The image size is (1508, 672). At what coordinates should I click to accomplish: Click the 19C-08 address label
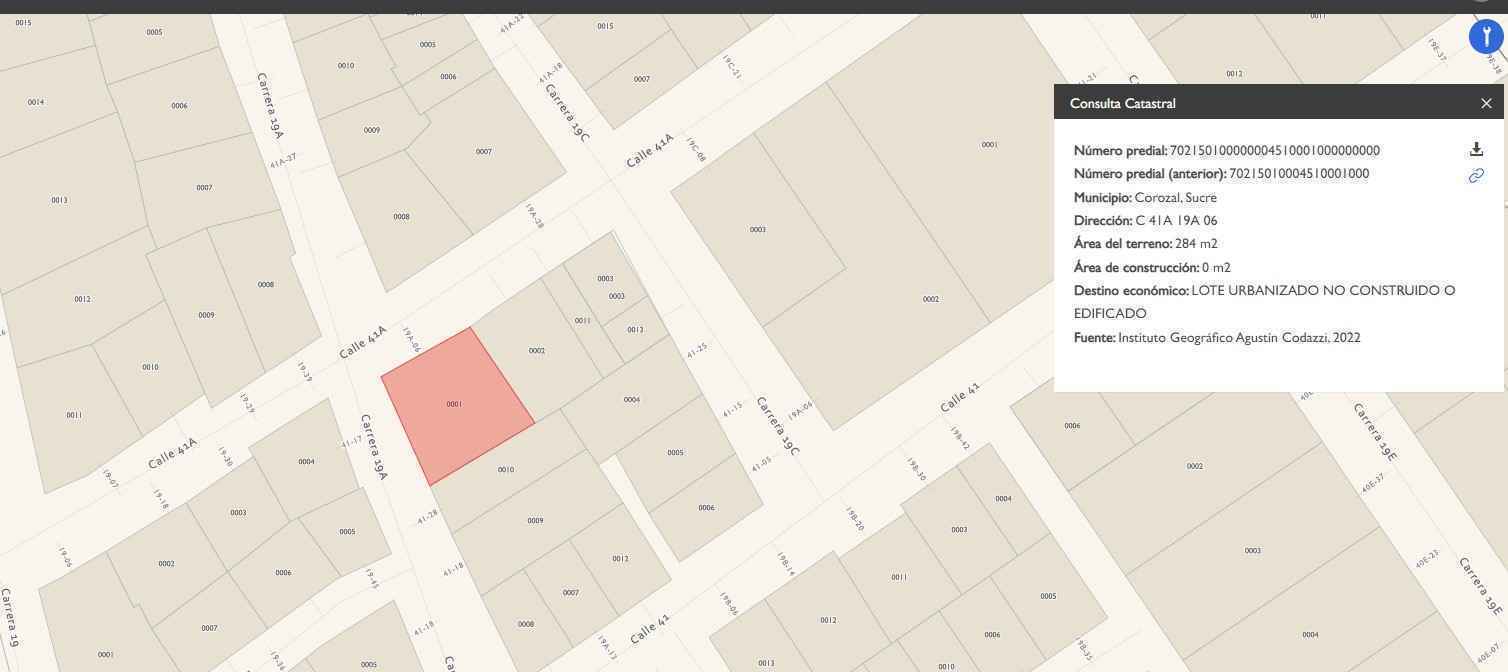click(x=695, y=151)
